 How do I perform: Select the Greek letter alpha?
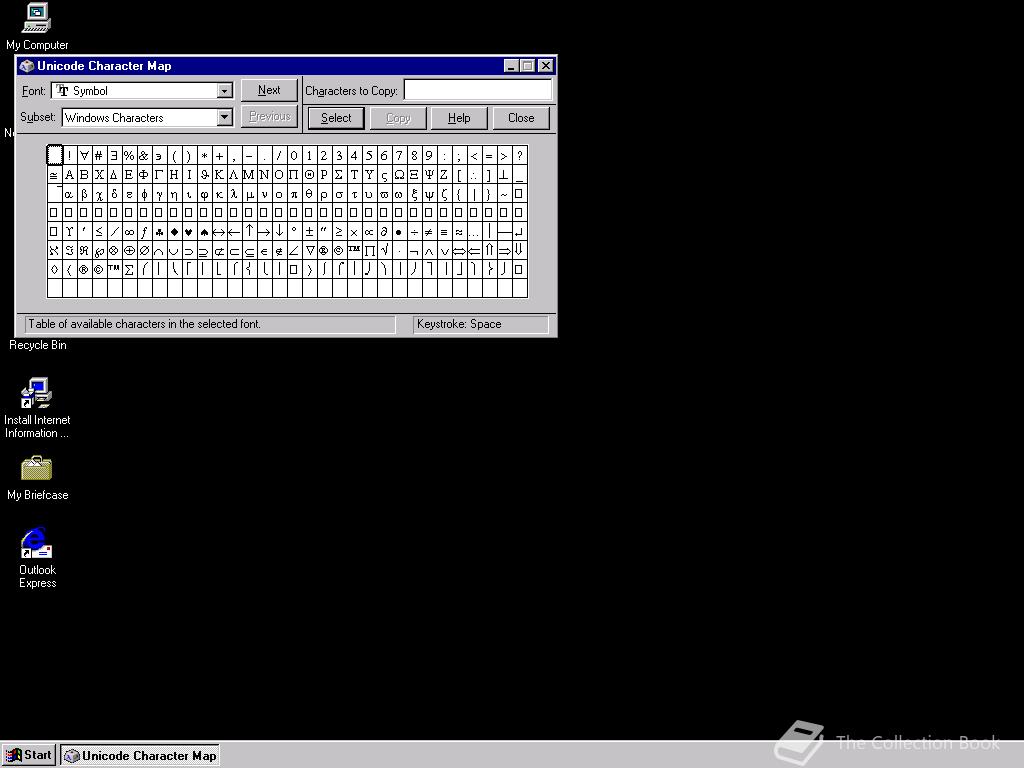(67, 193)
